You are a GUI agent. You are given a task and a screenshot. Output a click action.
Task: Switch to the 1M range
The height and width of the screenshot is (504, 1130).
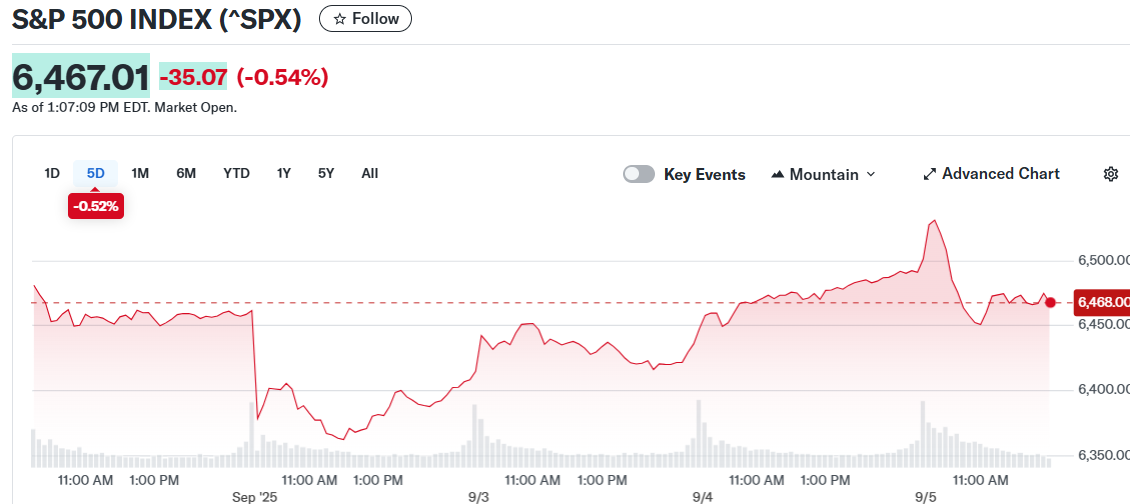[140, 174]
